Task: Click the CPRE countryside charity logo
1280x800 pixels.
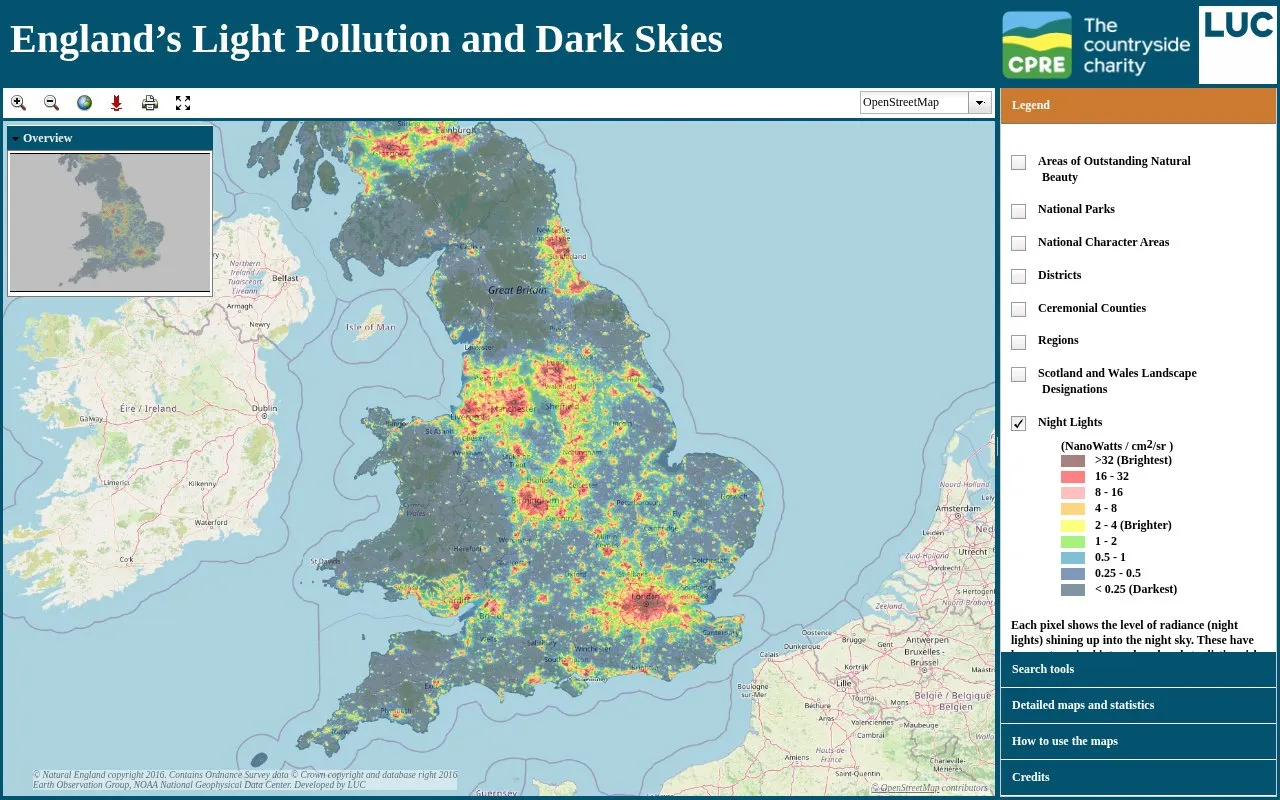Action: [x=1097, y=45]
